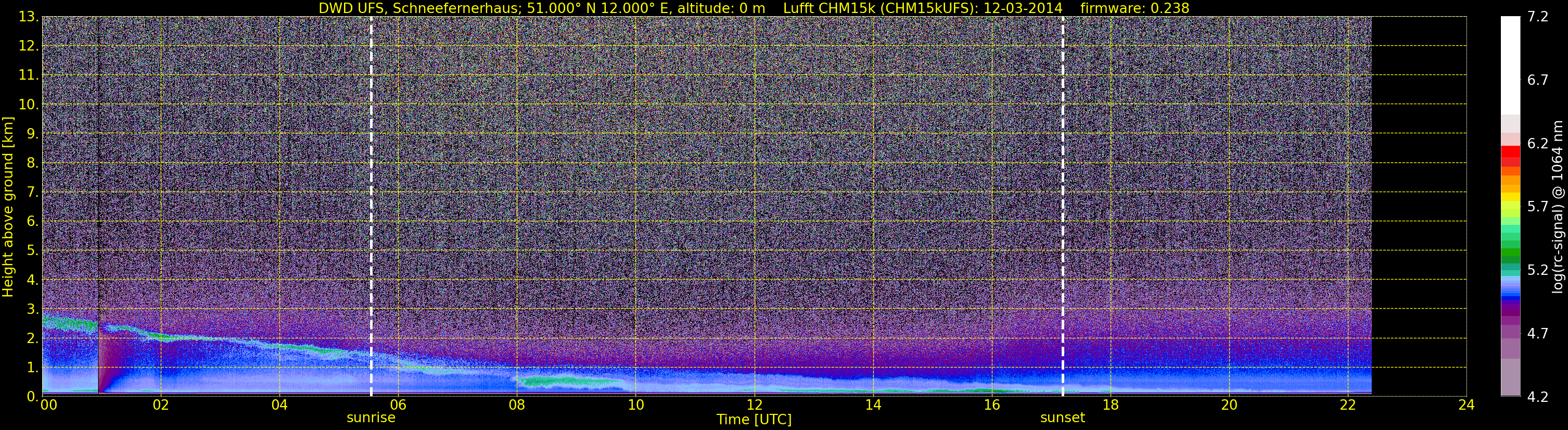
Task: Click the black no-data region after 22 UTC
Action: pyautogui.click(x=1419, y=207)
